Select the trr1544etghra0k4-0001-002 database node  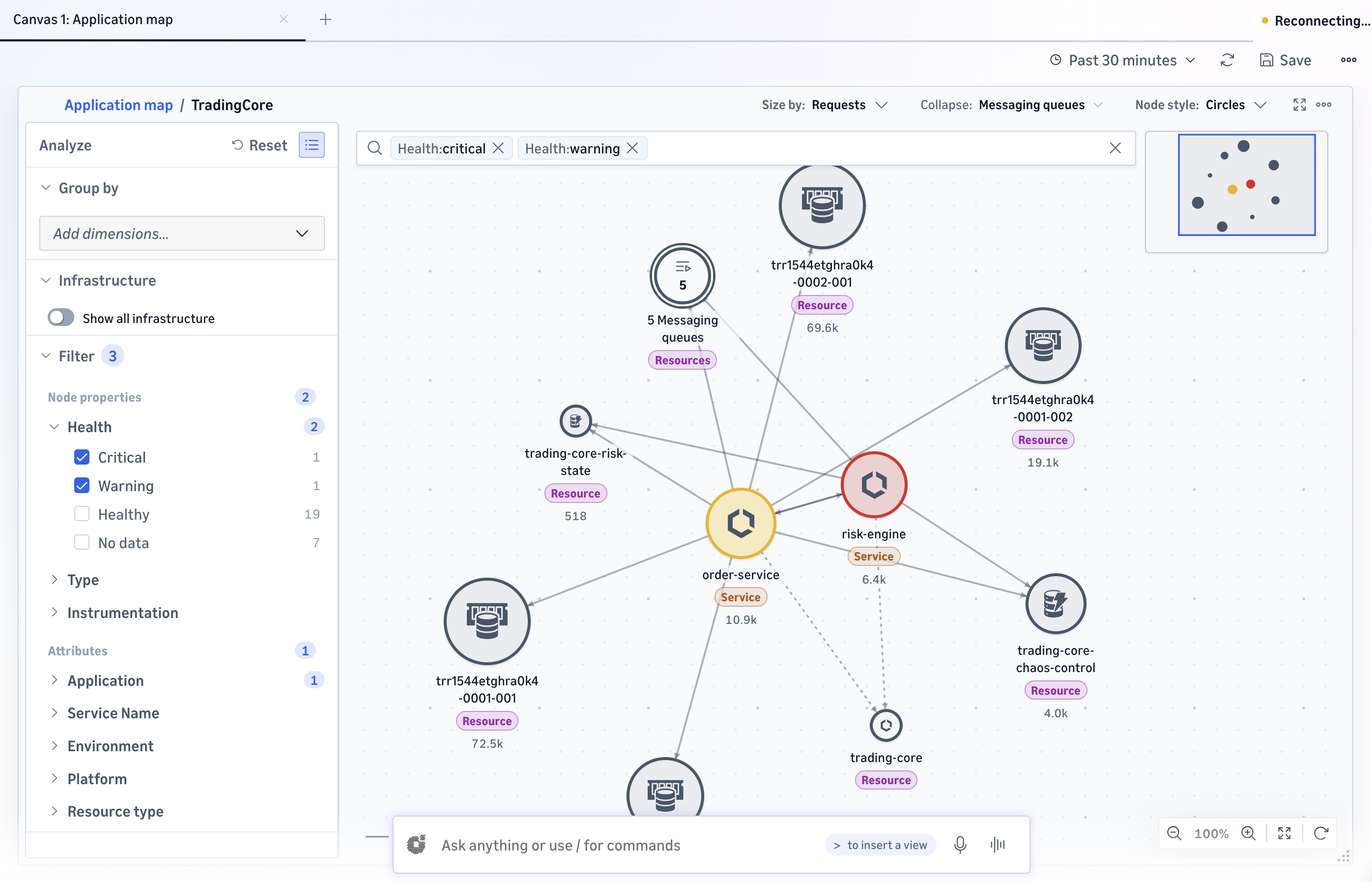[x=1043, y=345]
